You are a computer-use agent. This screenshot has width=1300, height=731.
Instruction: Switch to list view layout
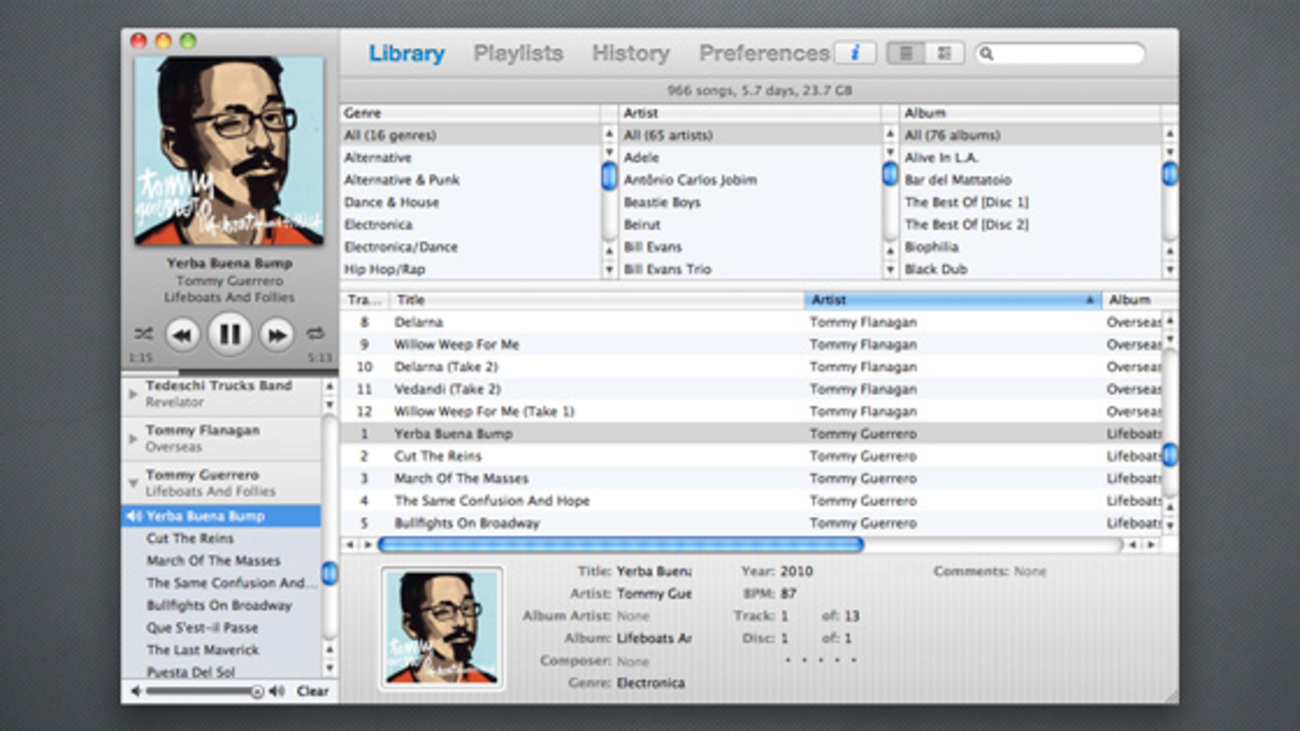tap(906, 53)
